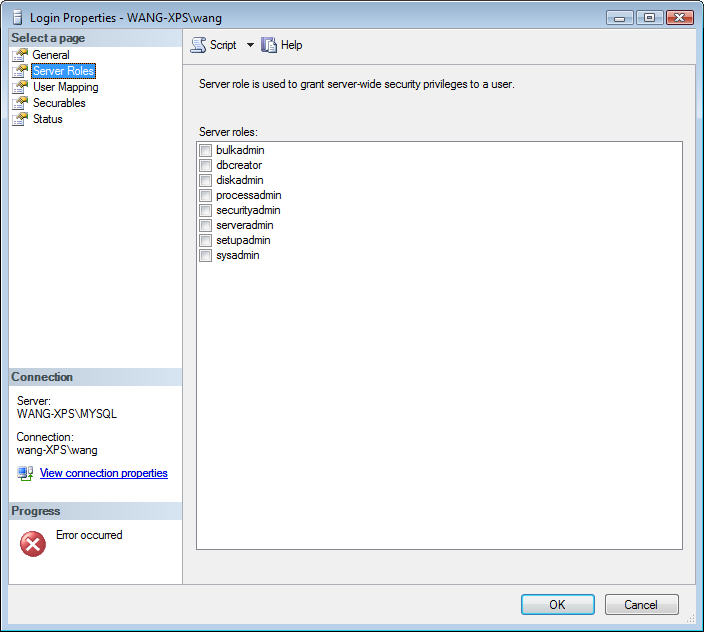Open the Securables page
This screenshot has height=632, width=704.
click(59, 103)
